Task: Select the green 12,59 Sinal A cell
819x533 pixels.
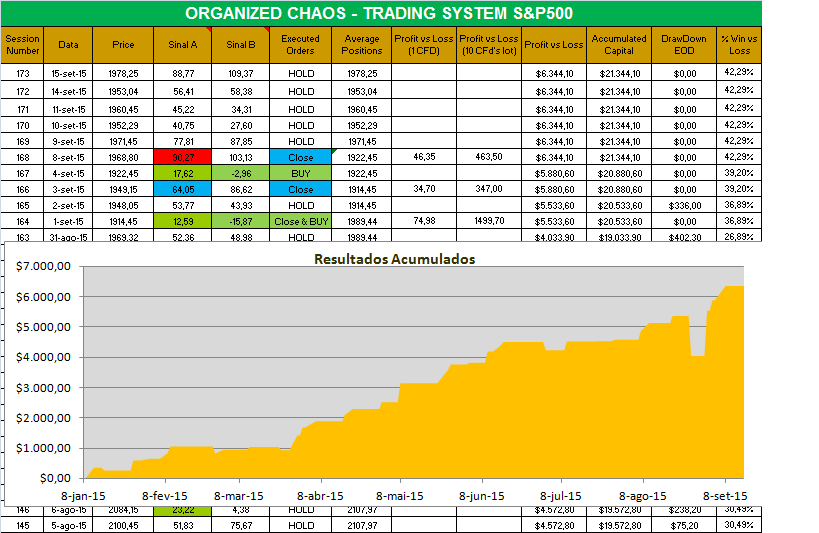Action: (183, 222)
